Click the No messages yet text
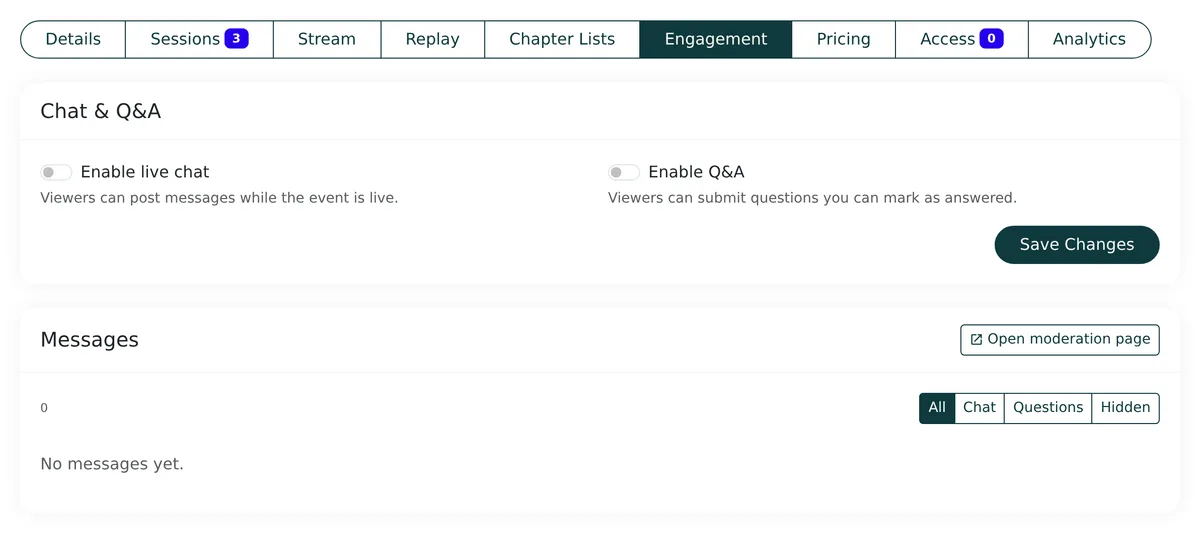This screenshot has width=1200, height=533. tap(112, 464)
